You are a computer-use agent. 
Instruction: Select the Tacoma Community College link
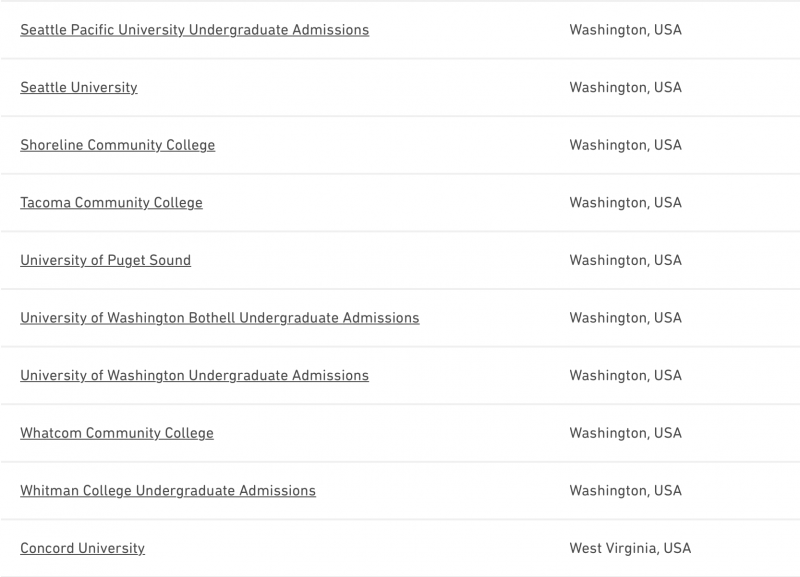111,203
